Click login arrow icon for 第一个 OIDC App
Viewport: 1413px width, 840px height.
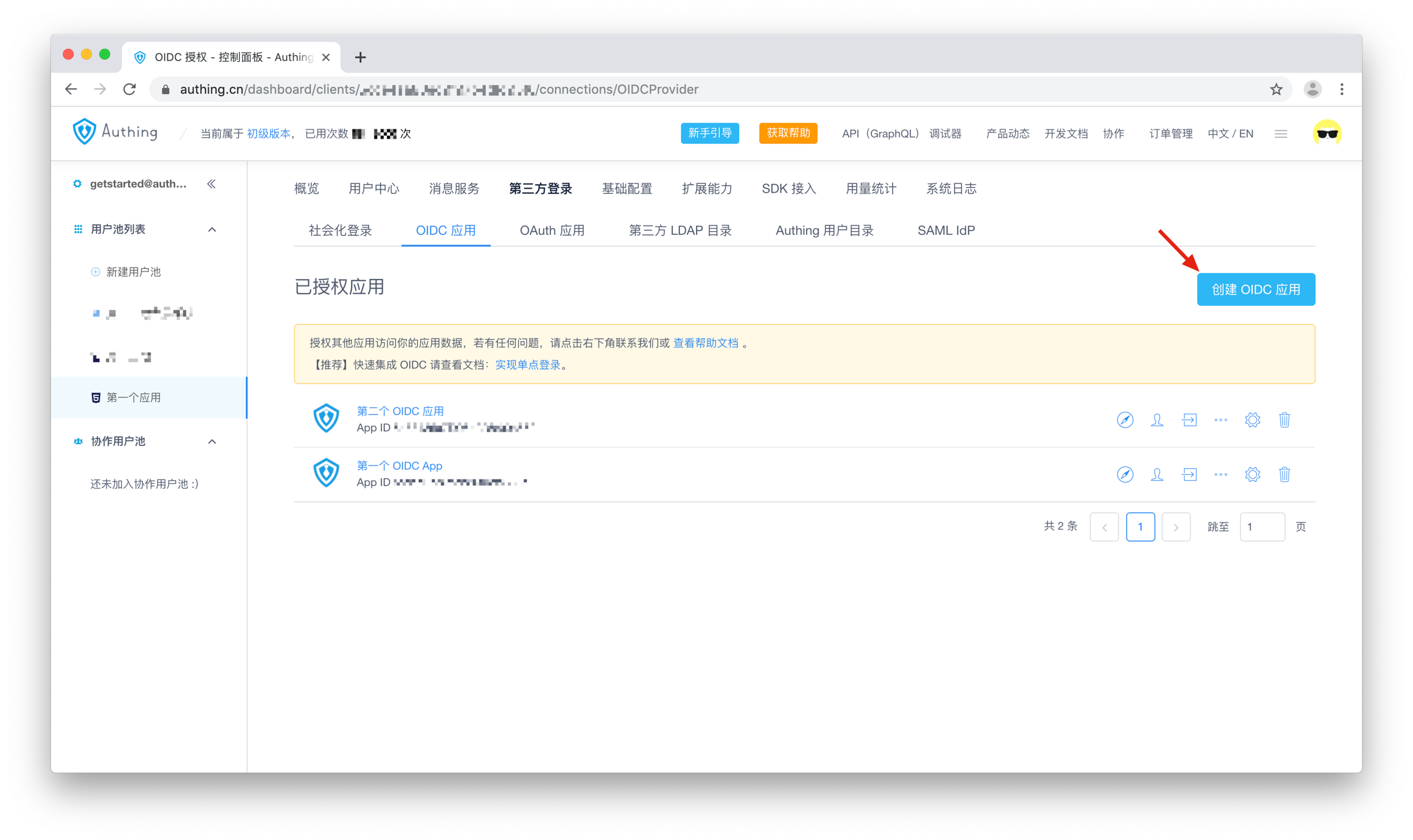click(x=1189, y=475)
